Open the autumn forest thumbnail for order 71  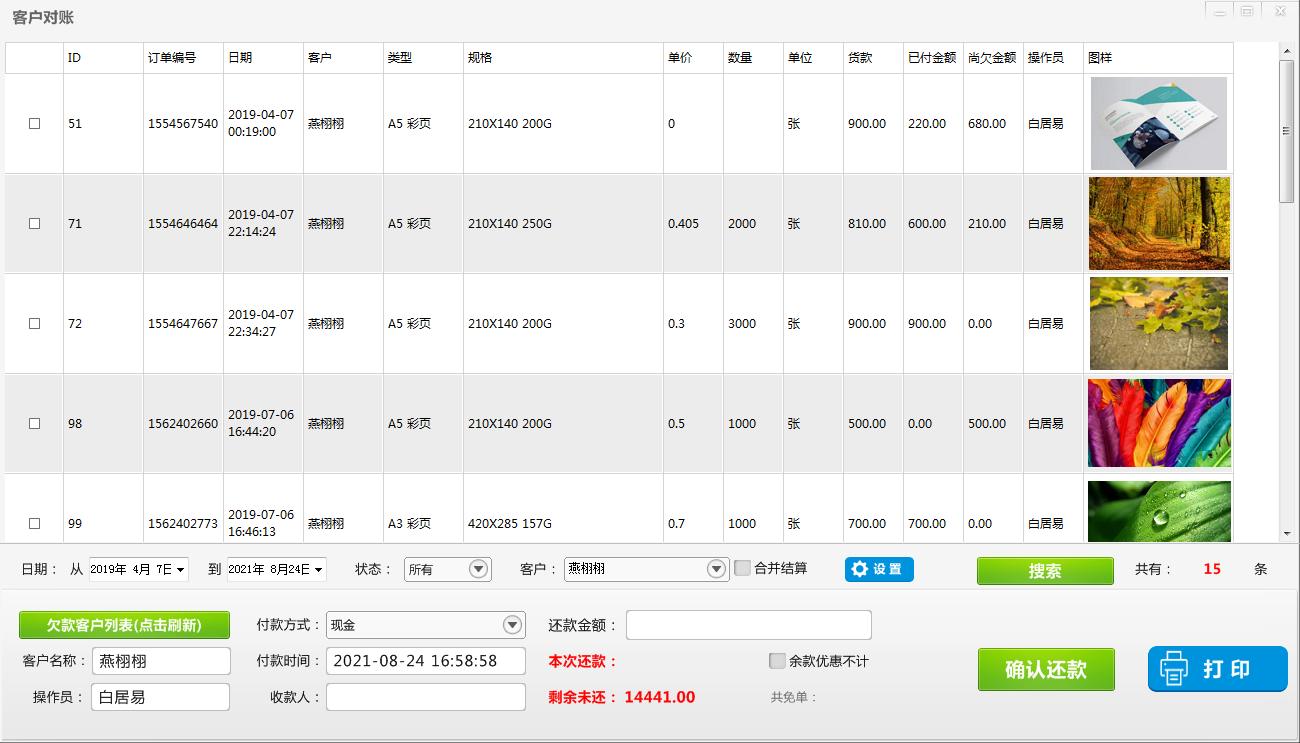coord(1158,223)
